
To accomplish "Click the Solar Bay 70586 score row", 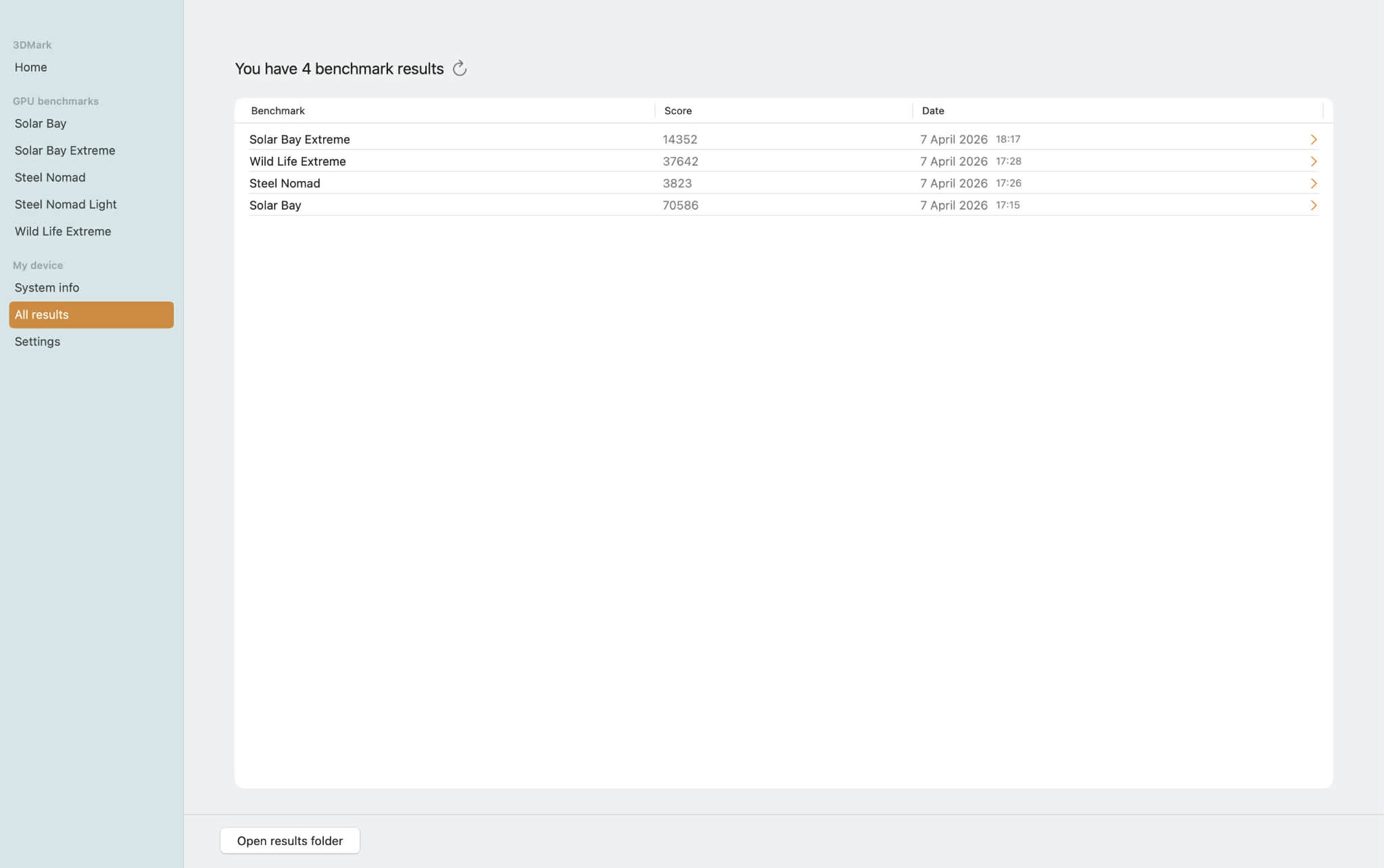I will [x=680, y=205].
